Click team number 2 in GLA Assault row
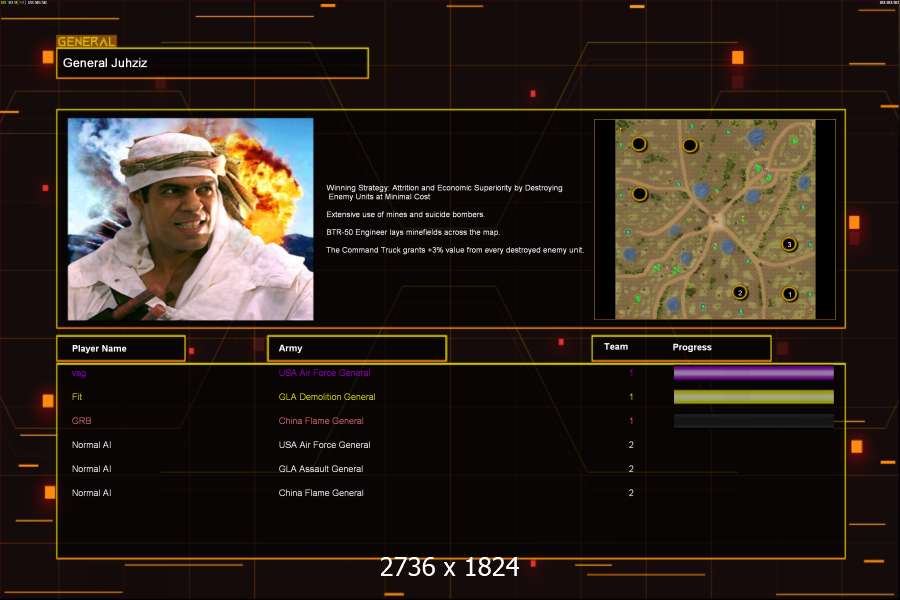This screenshot has width=900, height=600. 631,469
